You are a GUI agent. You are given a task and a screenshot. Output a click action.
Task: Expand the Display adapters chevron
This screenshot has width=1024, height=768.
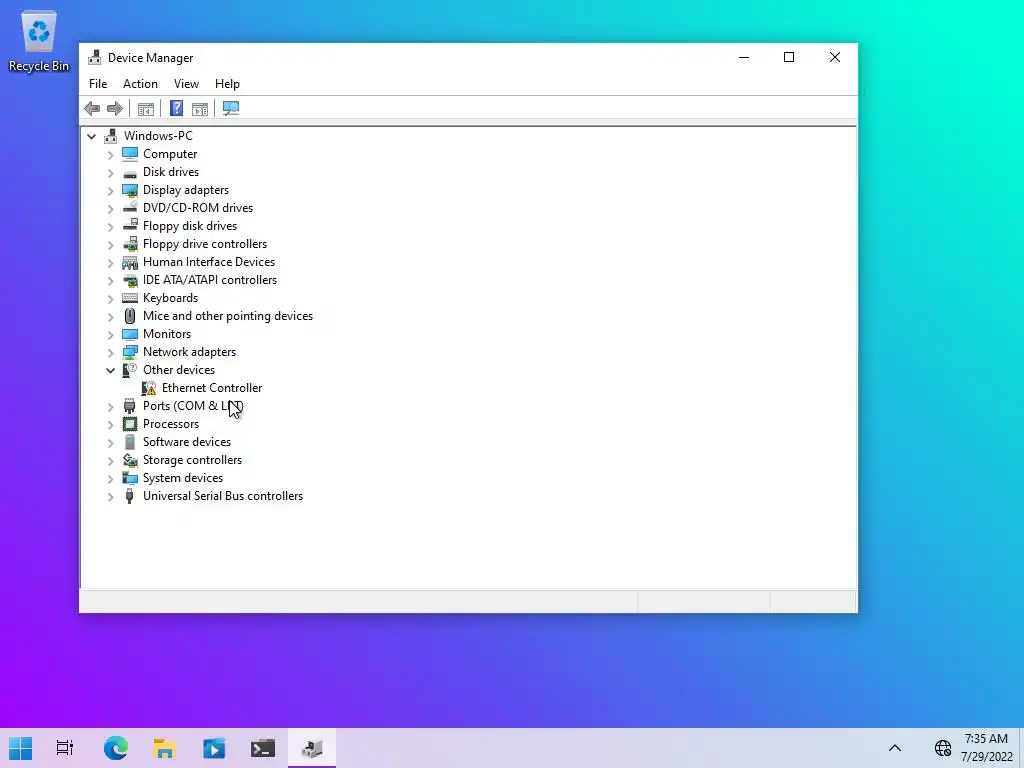click(x=110, y=191)
